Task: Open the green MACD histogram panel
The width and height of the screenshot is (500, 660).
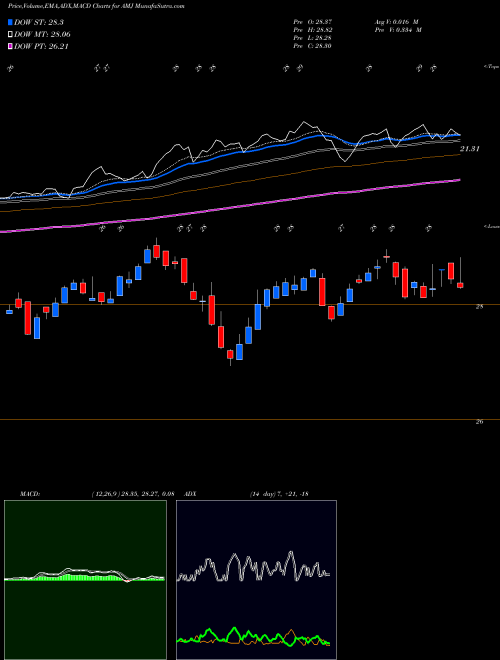Action: (x=85, y=580)
